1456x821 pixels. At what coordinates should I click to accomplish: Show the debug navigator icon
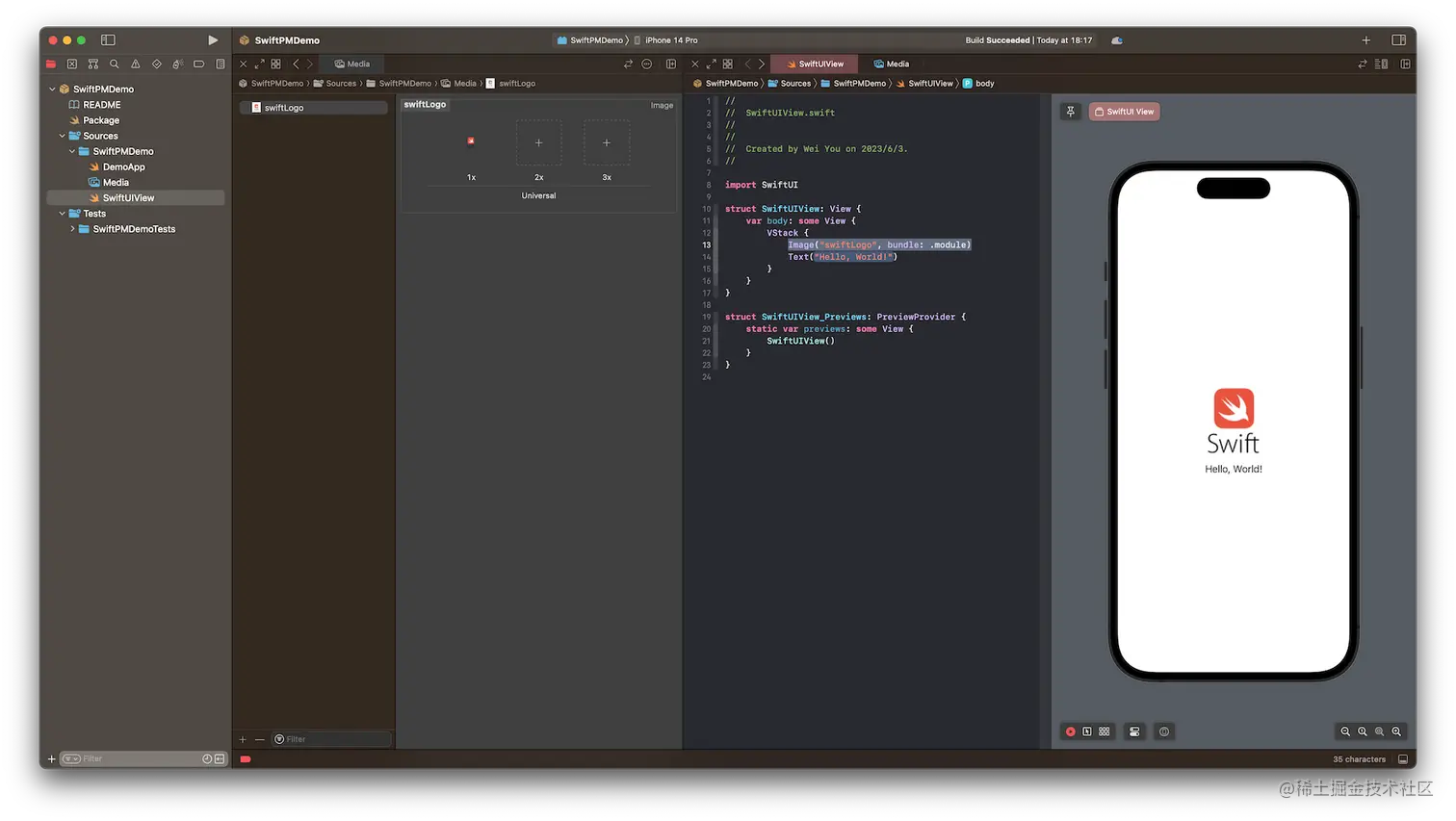[178, 64]
